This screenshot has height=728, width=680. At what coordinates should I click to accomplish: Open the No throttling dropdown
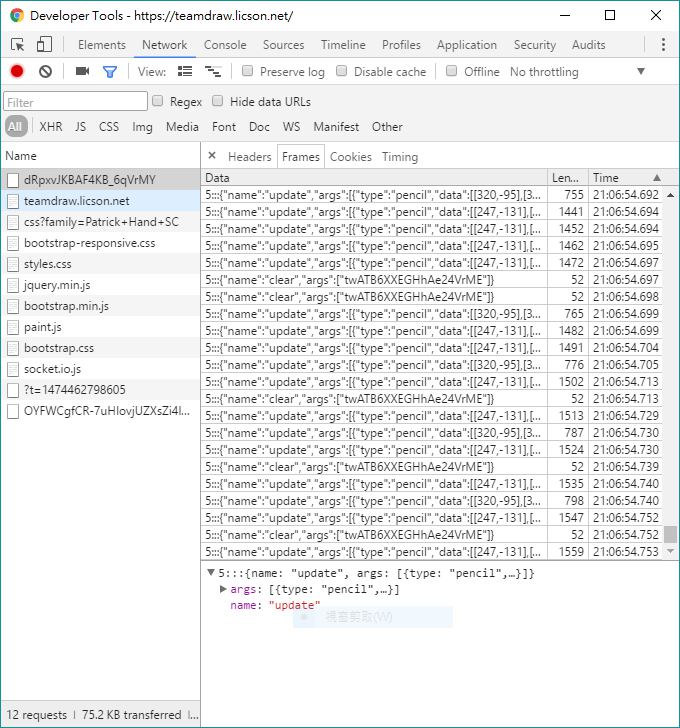coord(578,72)
